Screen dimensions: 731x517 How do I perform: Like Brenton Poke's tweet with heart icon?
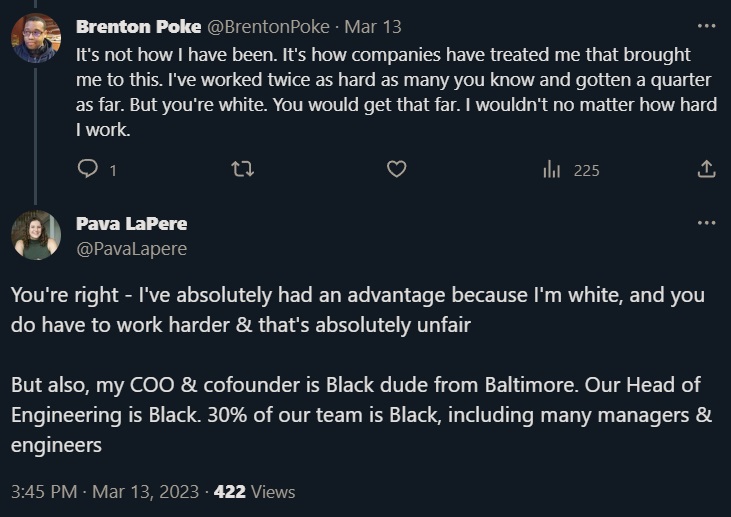[397, 169]
